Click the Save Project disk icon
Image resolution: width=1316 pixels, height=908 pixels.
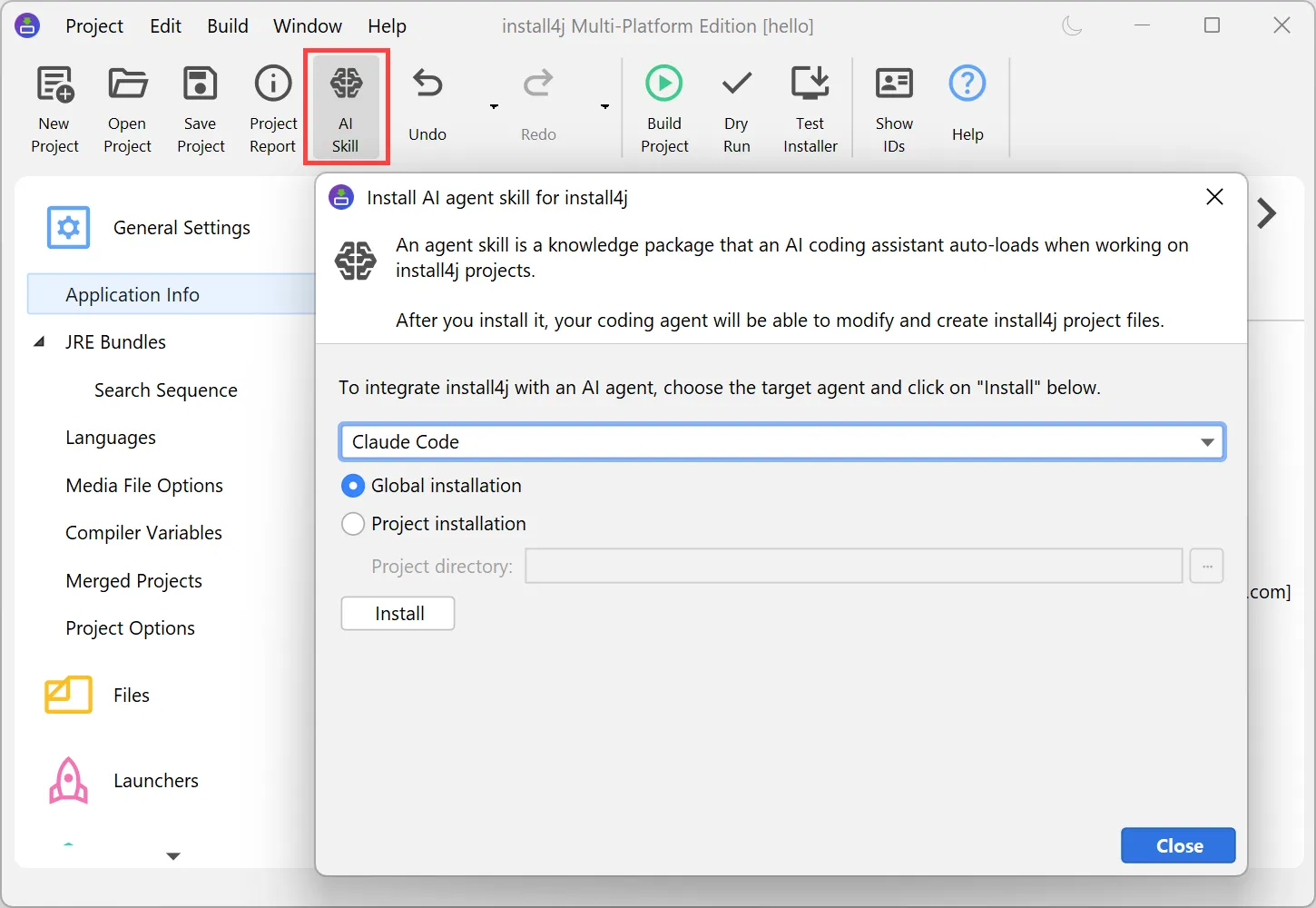[201, 84]
